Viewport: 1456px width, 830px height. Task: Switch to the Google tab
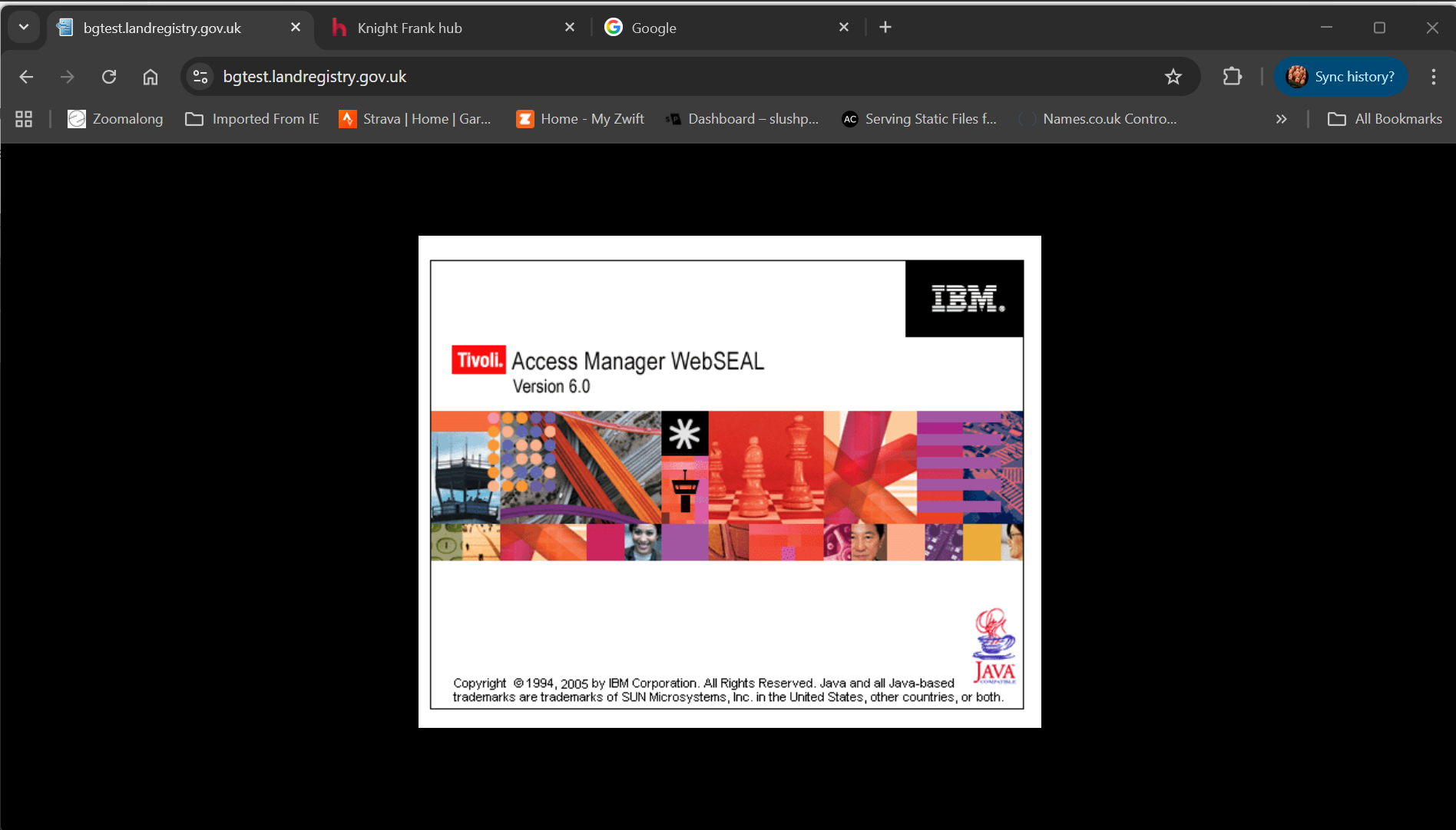[x=726, y=28]
